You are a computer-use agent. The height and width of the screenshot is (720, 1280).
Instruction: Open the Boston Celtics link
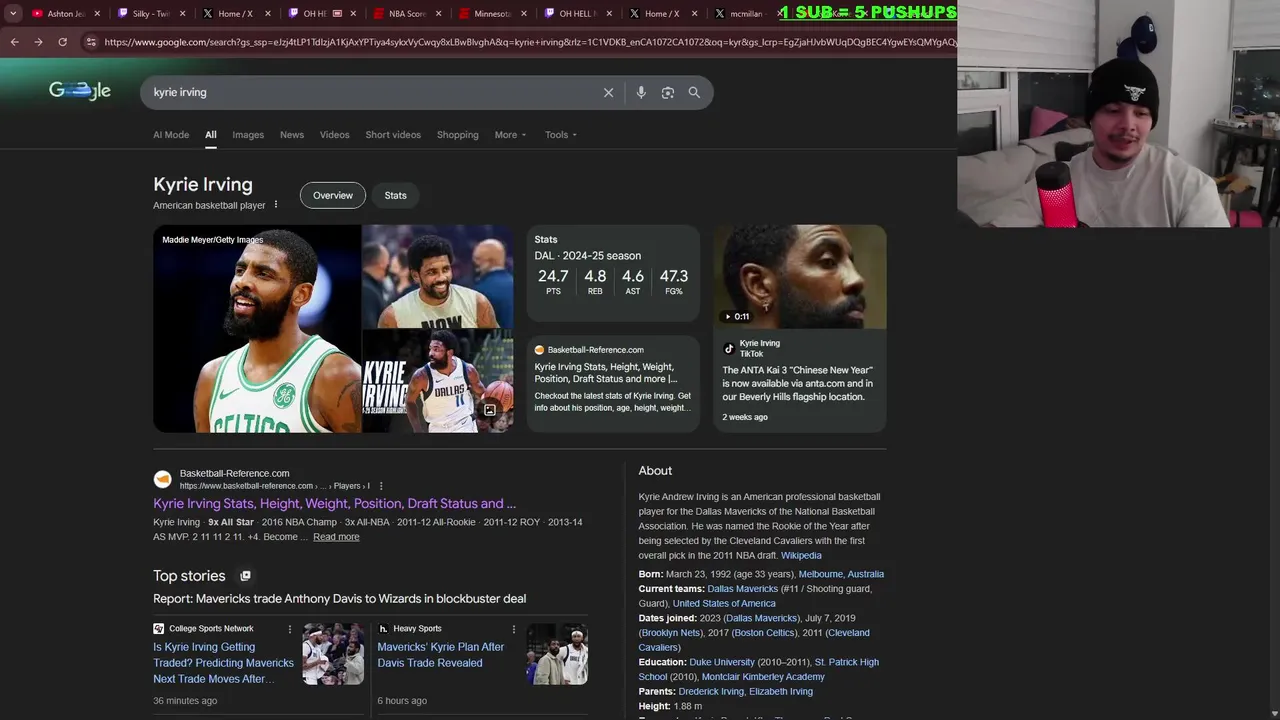(x=764, y=633)
